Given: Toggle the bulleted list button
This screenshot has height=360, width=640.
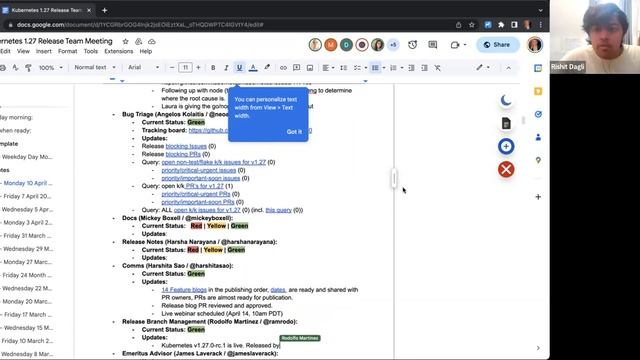Looking at the screenshot, I should point(375,68).
